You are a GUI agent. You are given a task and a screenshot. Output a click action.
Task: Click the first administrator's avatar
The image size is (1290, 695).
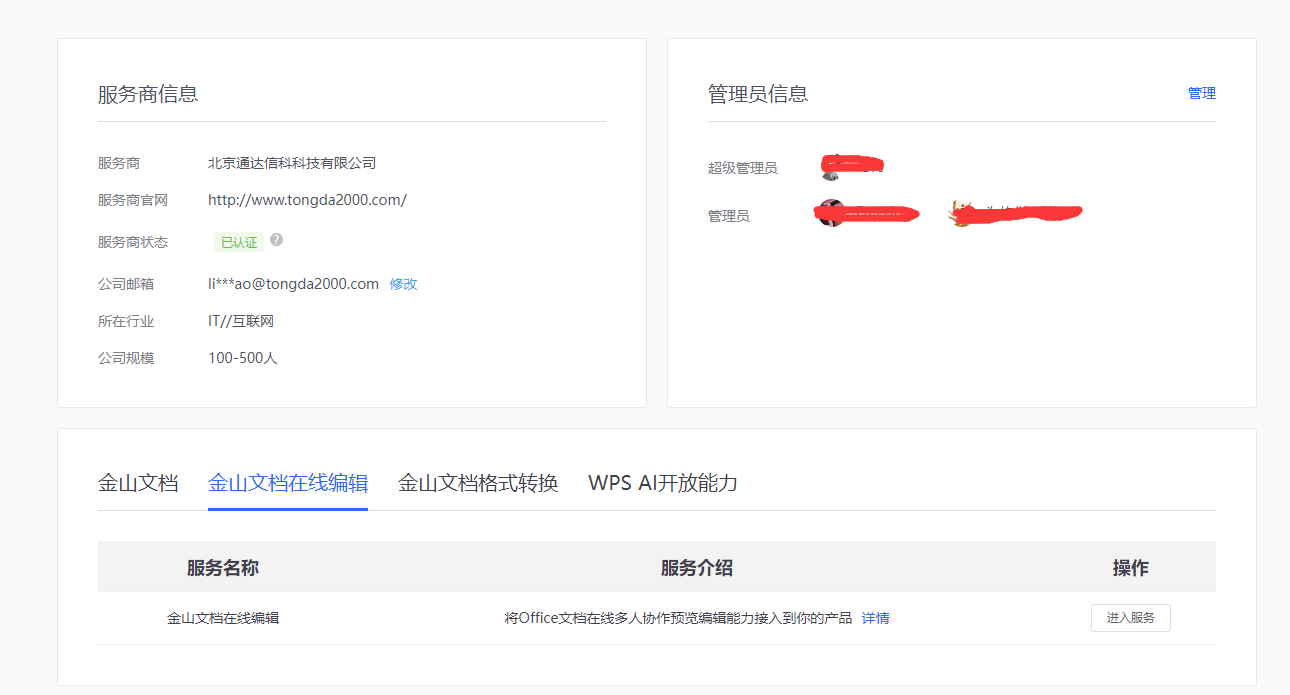(829, 214)
